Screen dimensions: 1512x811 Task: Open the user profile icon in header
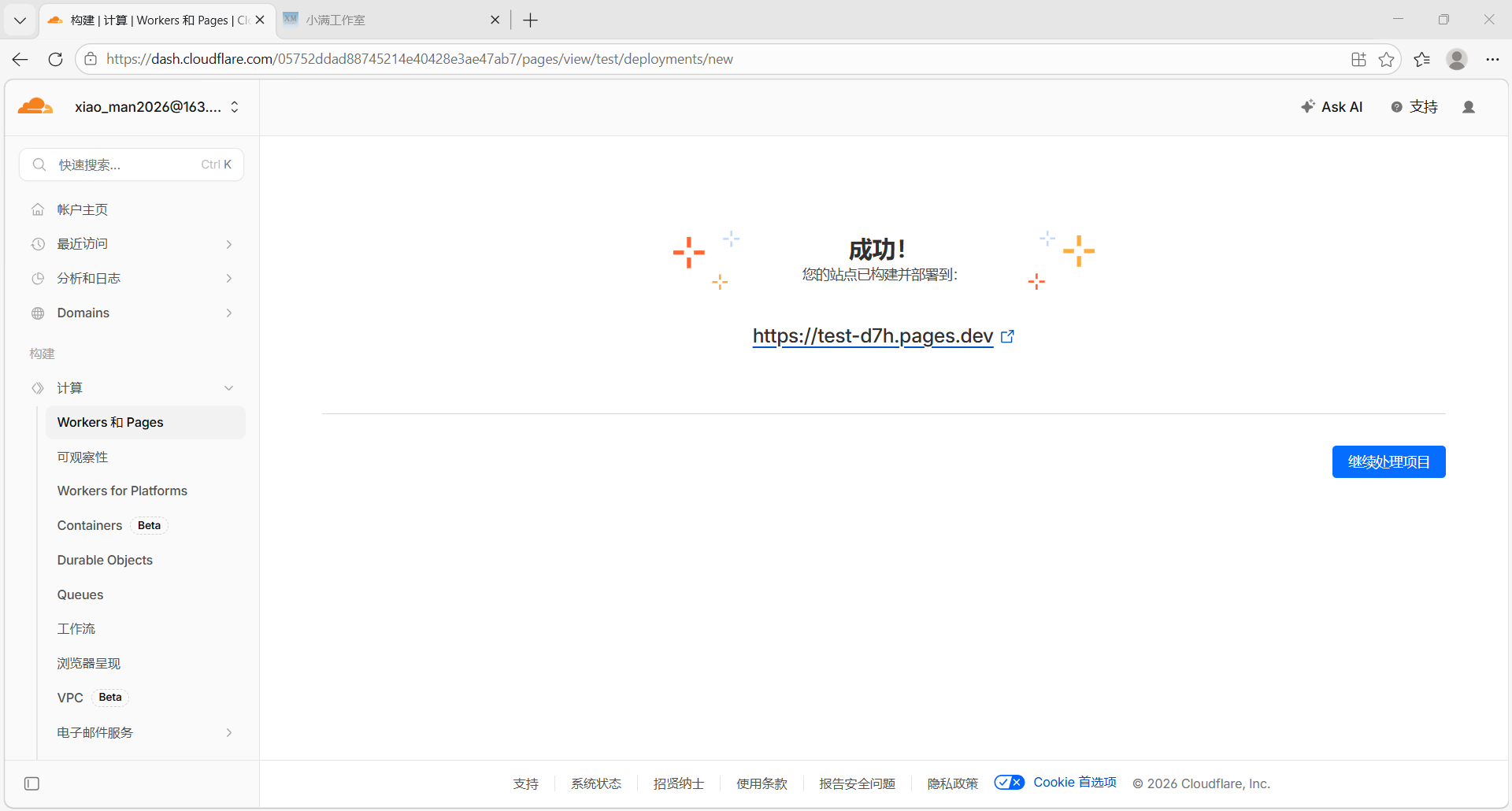pos(1468,107)
